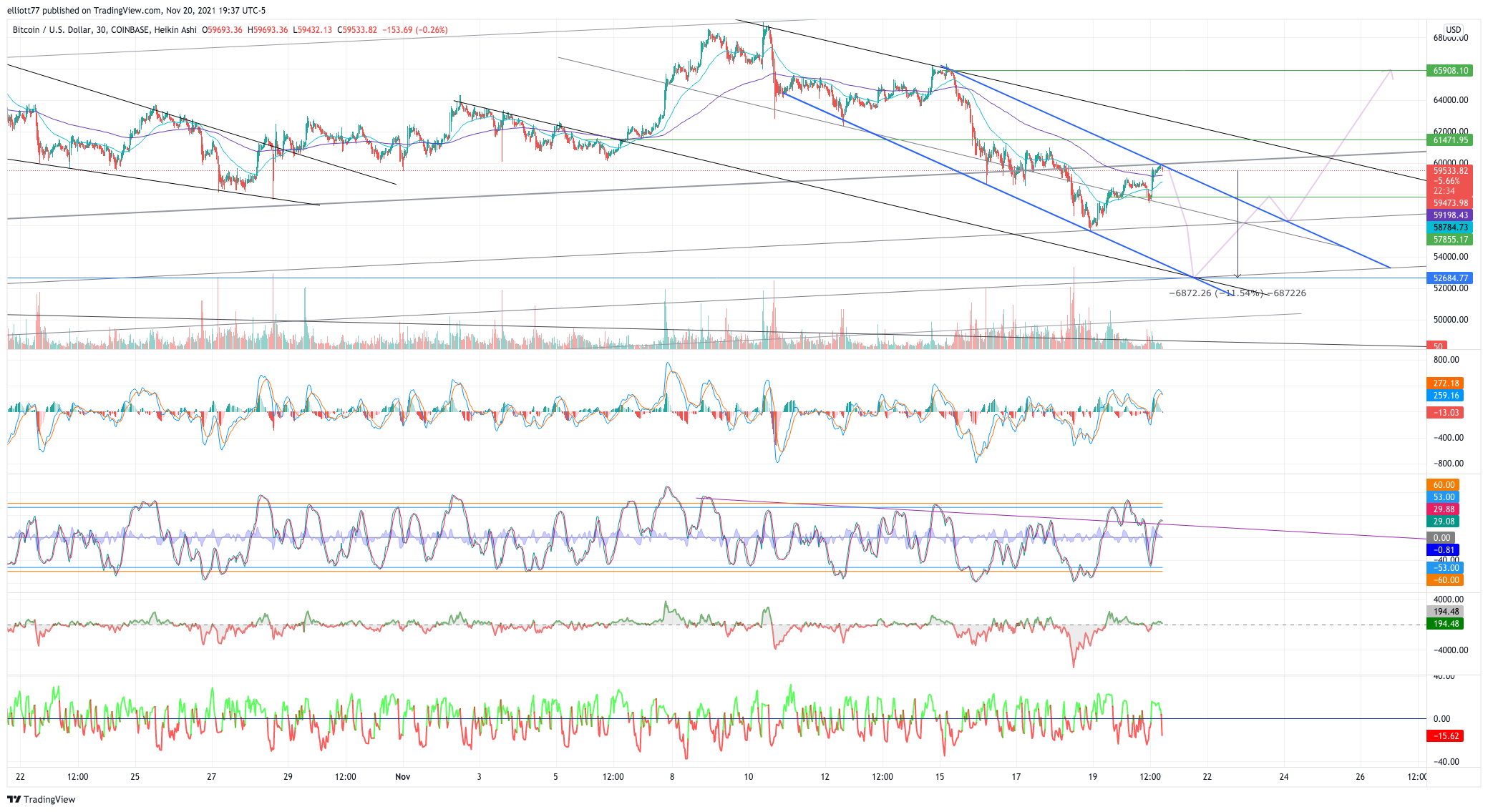Screen dimensions: 1488x812
Task: Click the orange 60.00 oscillator level label
Action: (x=1444, y=485)
